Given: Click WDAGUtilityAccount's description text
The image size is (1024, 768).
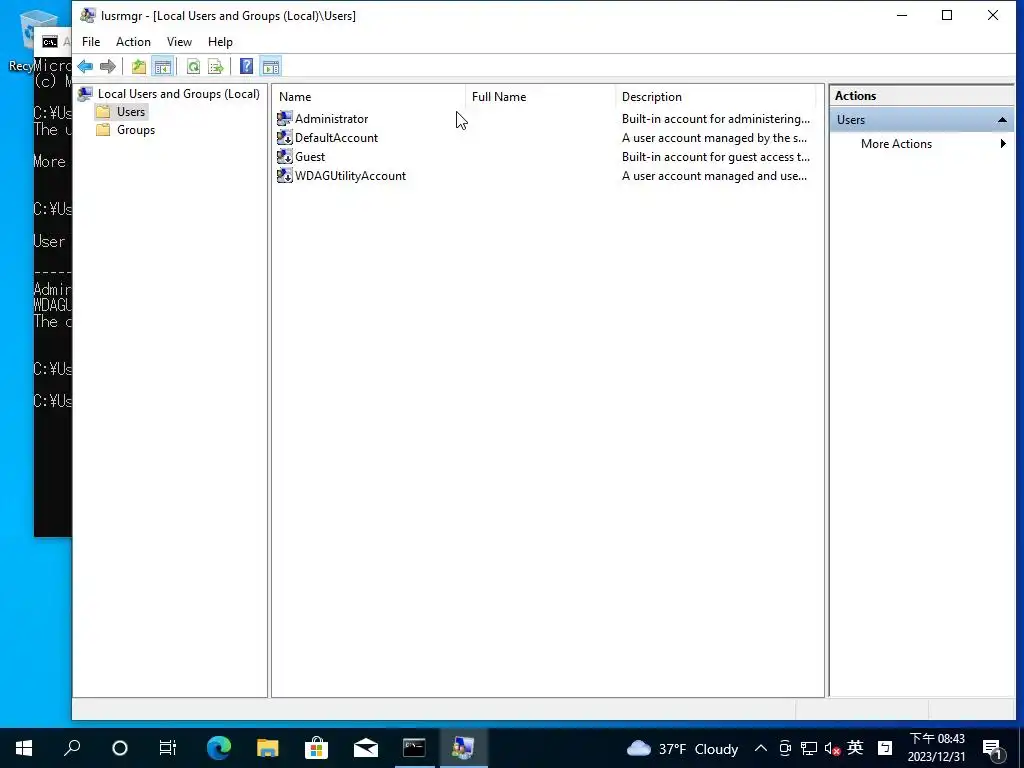Looking at the screenshot, I should pyautogui.click(x=714, y=176).
